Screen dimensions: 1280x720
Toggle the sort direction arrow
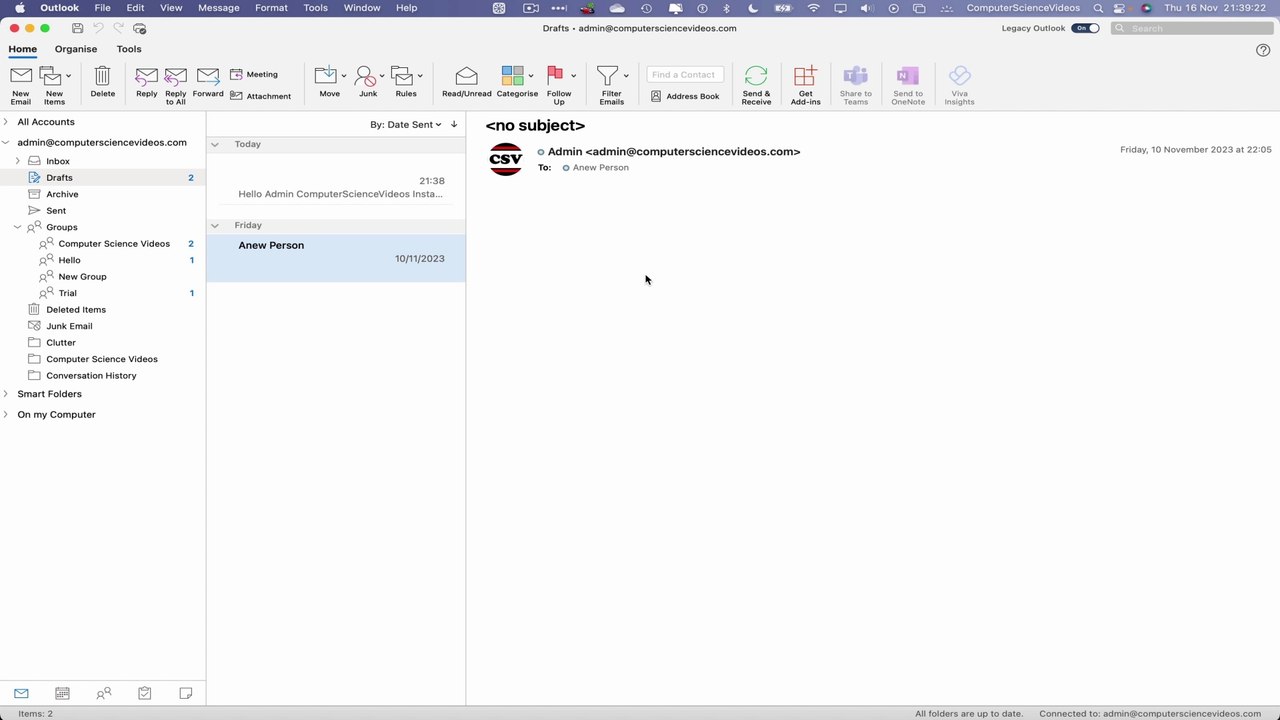click(454, 124)
